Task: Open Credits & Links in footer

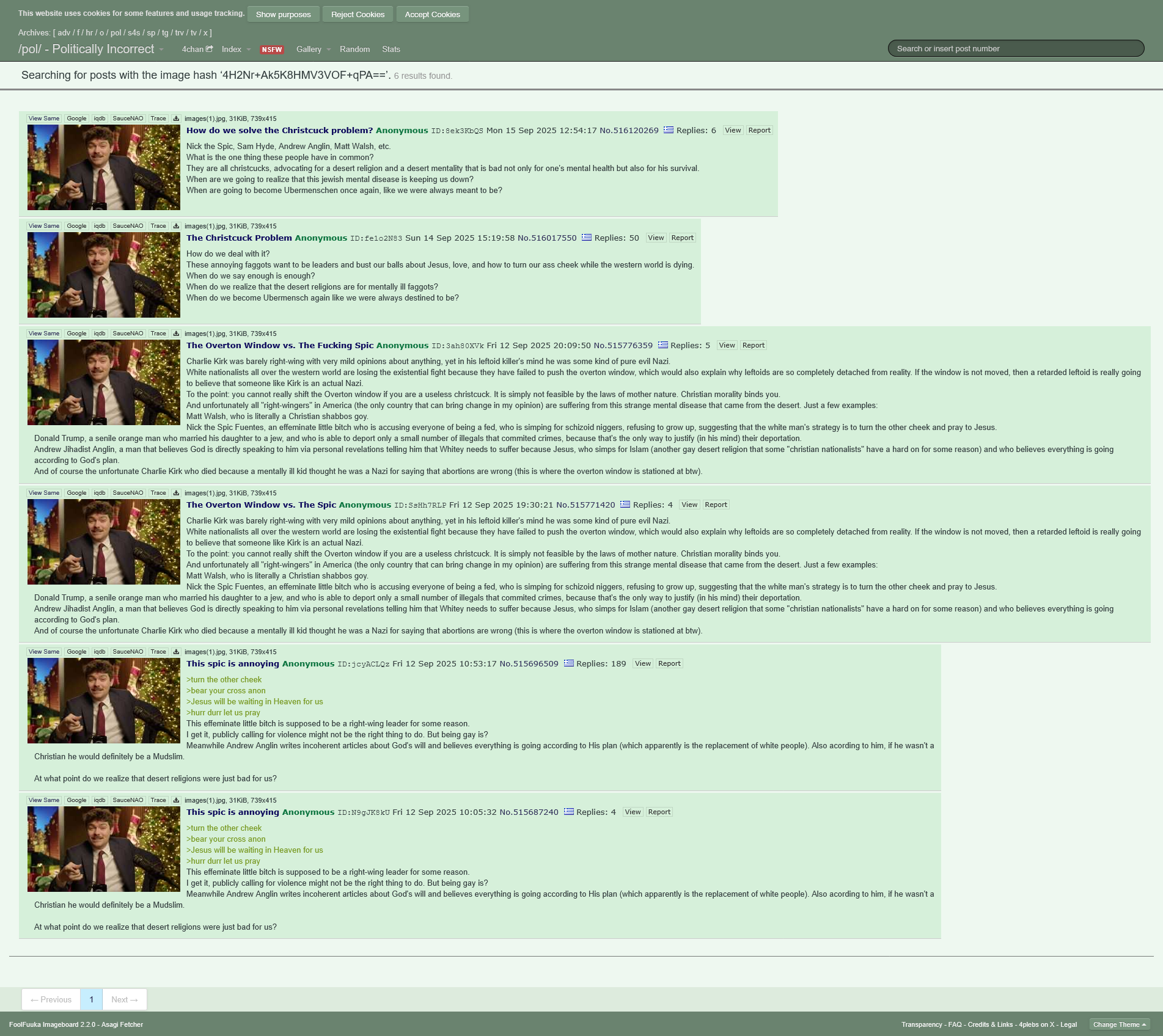Action: [x=990, y=1024]
